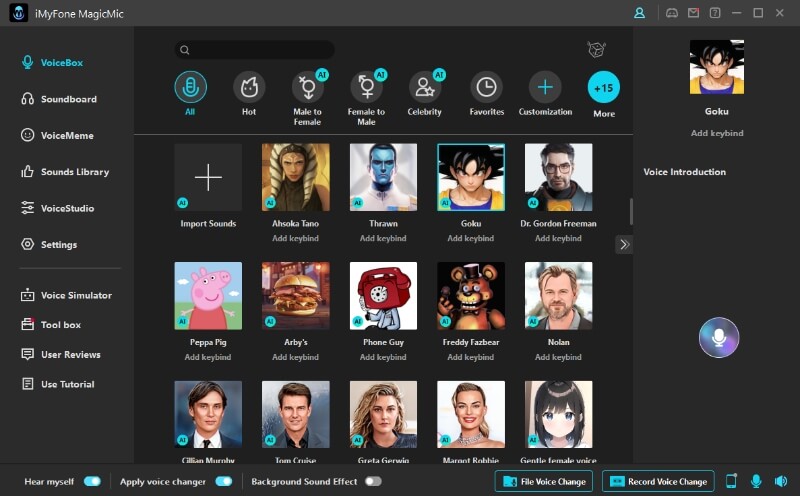The image size is (800, 496).
Task: Select the Margot Robbie voice
Action: click(x=471, y=414)
